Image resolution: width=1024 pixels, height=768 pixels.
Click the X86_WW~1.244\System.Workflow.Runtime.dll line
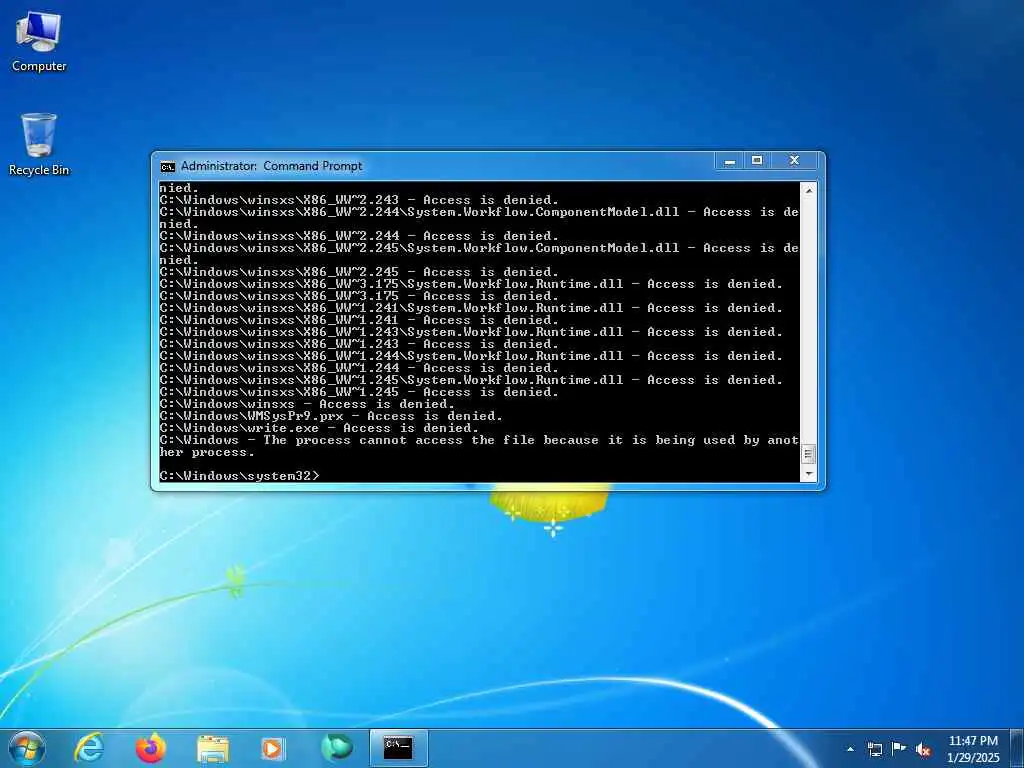click(471, 356)
